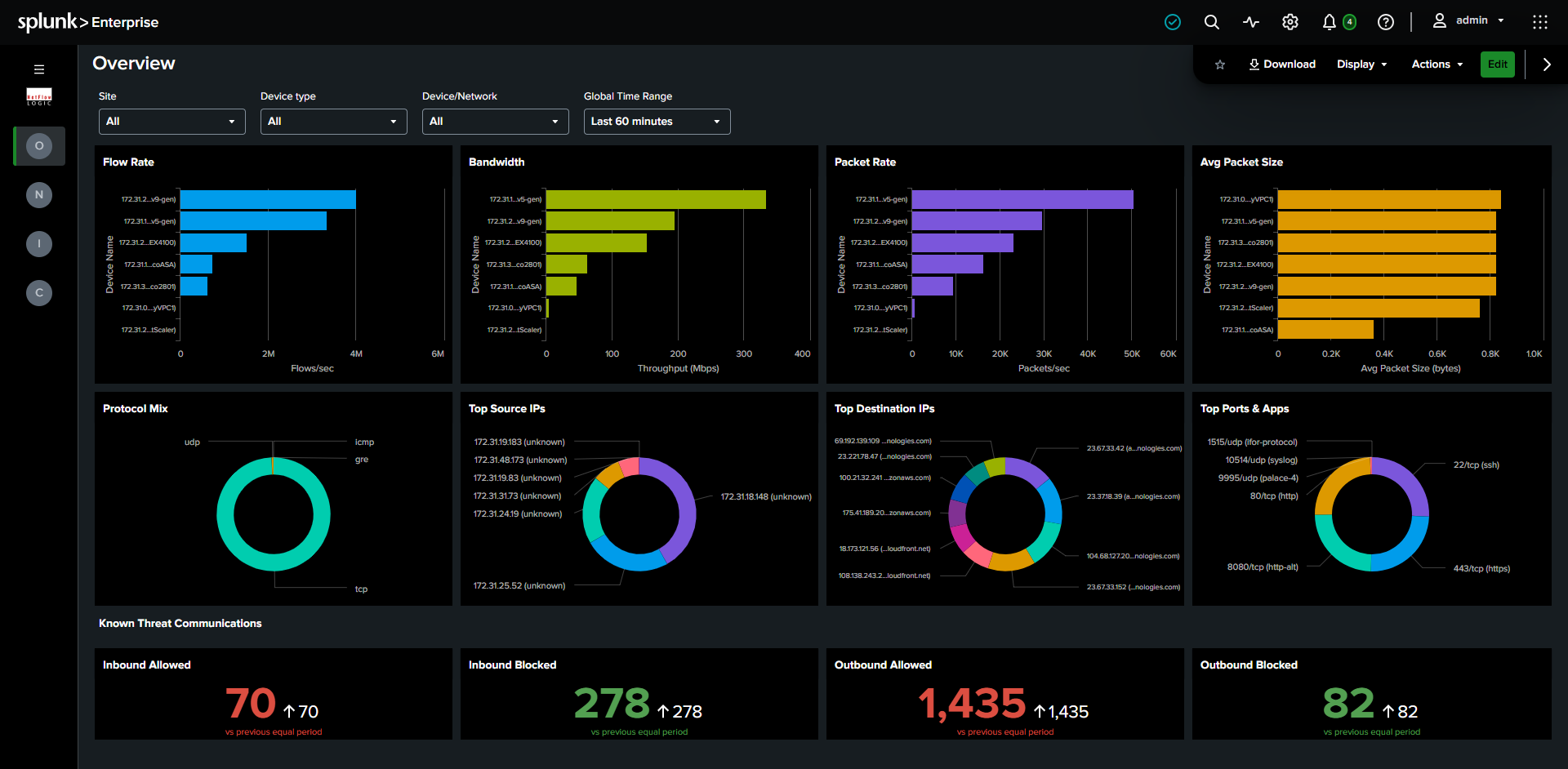Open the settings gear icon

pos(1290,22)
